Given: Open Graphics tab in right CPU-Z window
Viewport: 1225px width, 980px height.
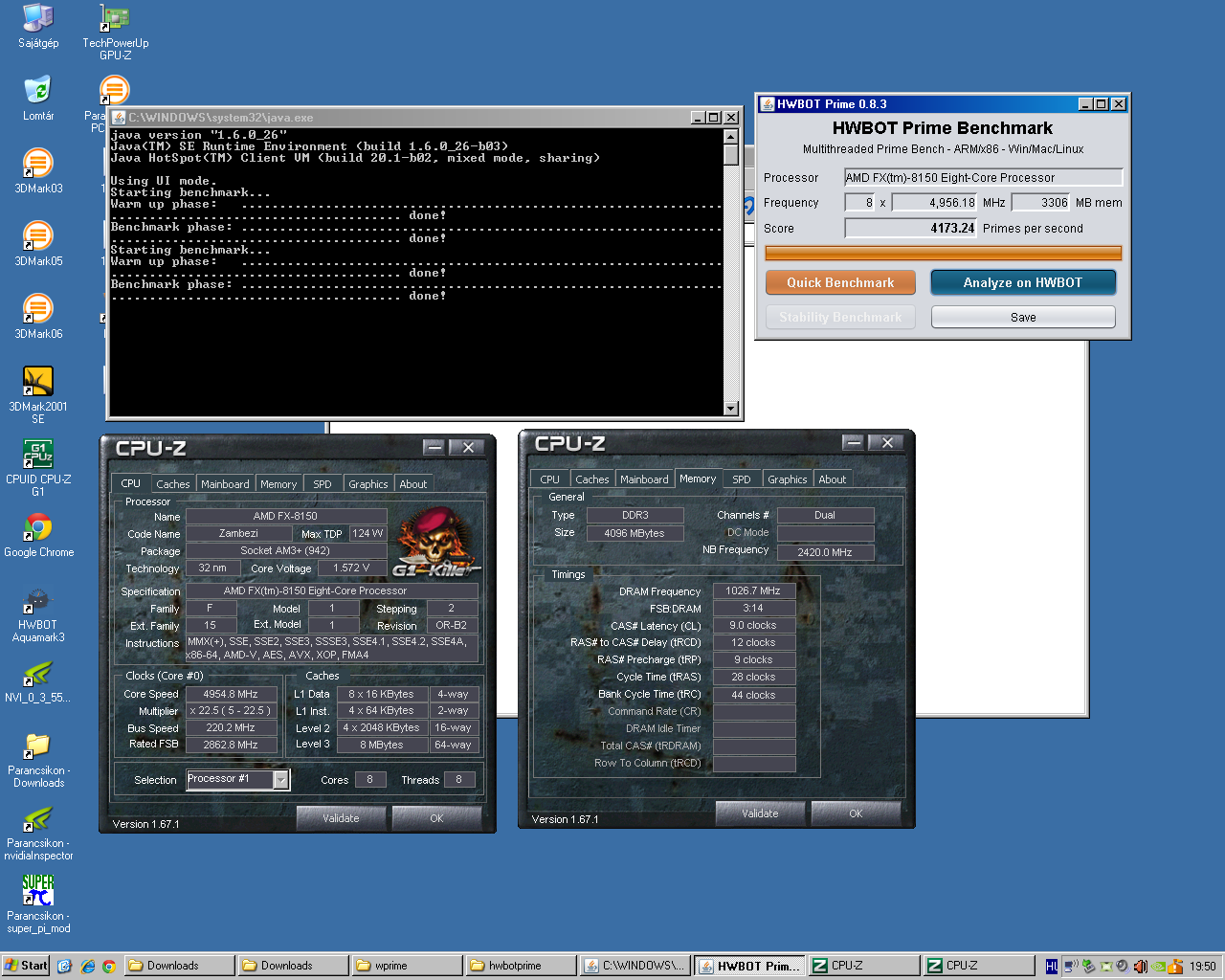Looking at the screenshot, I should 788,479.
